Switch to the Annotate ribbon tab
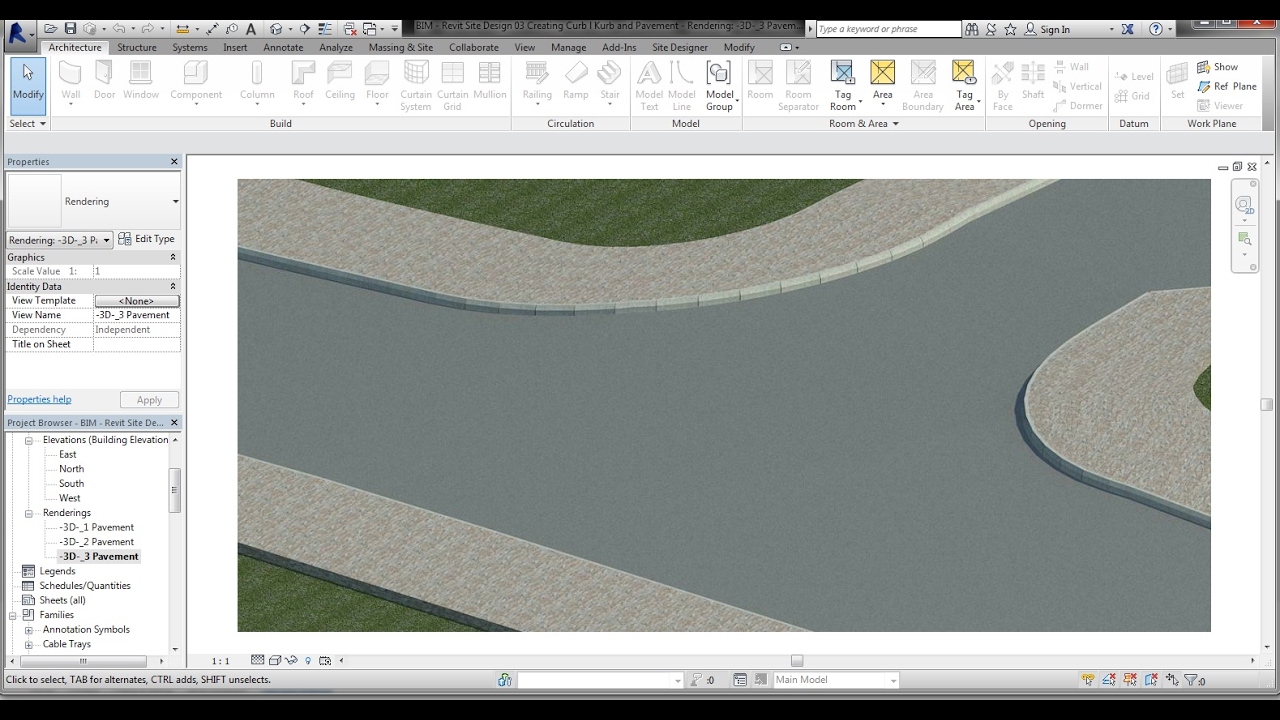The height and width of the screenshot is (720, 1280). tap(283, 47)
